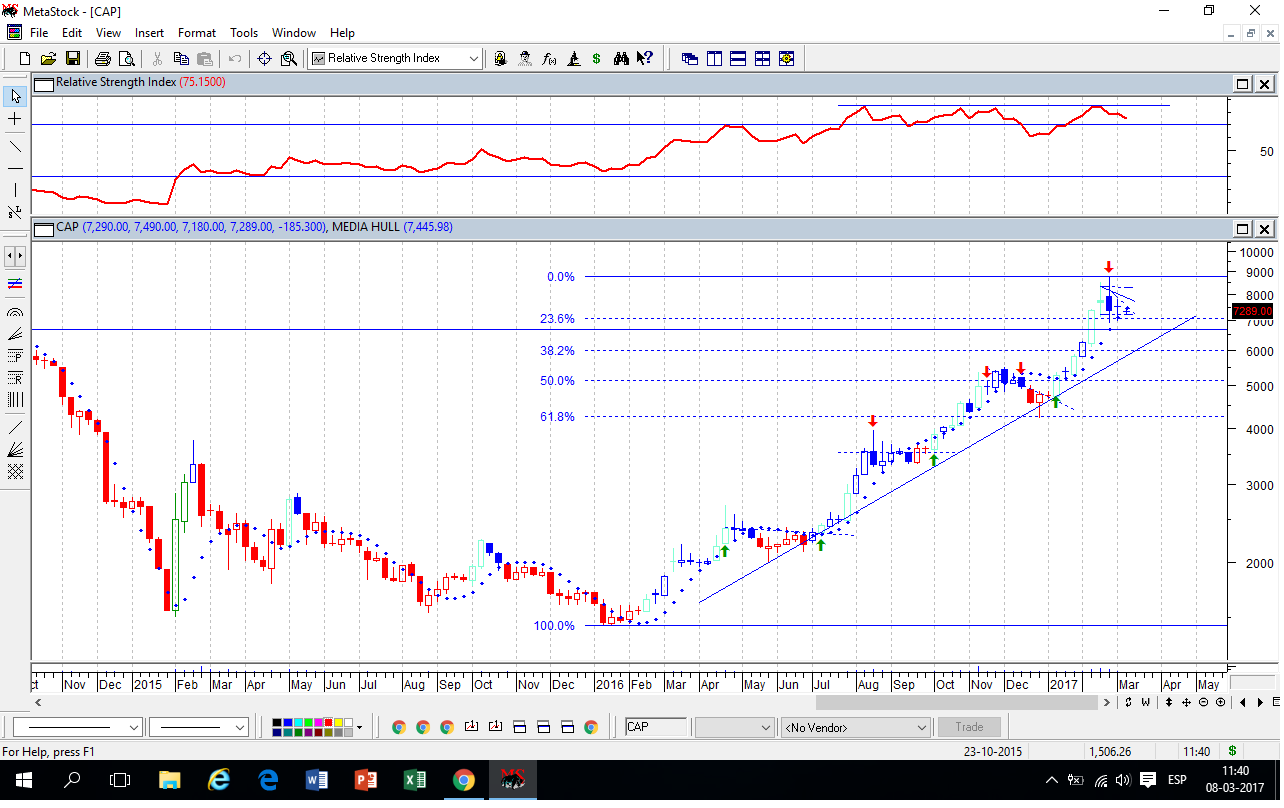This screenshot has height=808, width=1284.
Task: Open the System Tester microscope icon
Action: (x=573, y=58)
